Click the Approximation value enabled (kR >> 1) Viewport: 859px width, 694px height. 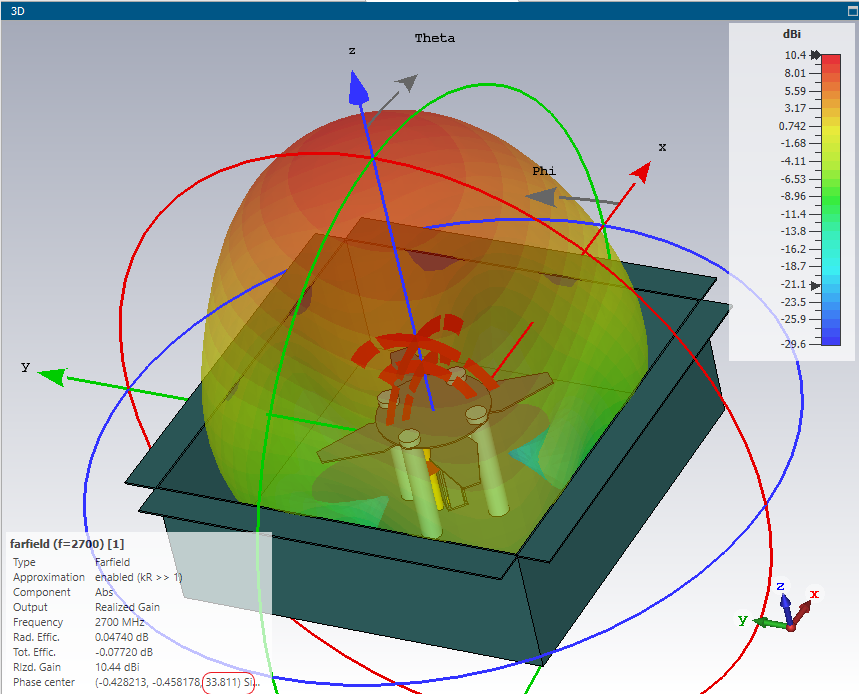(x=139, y=577)
